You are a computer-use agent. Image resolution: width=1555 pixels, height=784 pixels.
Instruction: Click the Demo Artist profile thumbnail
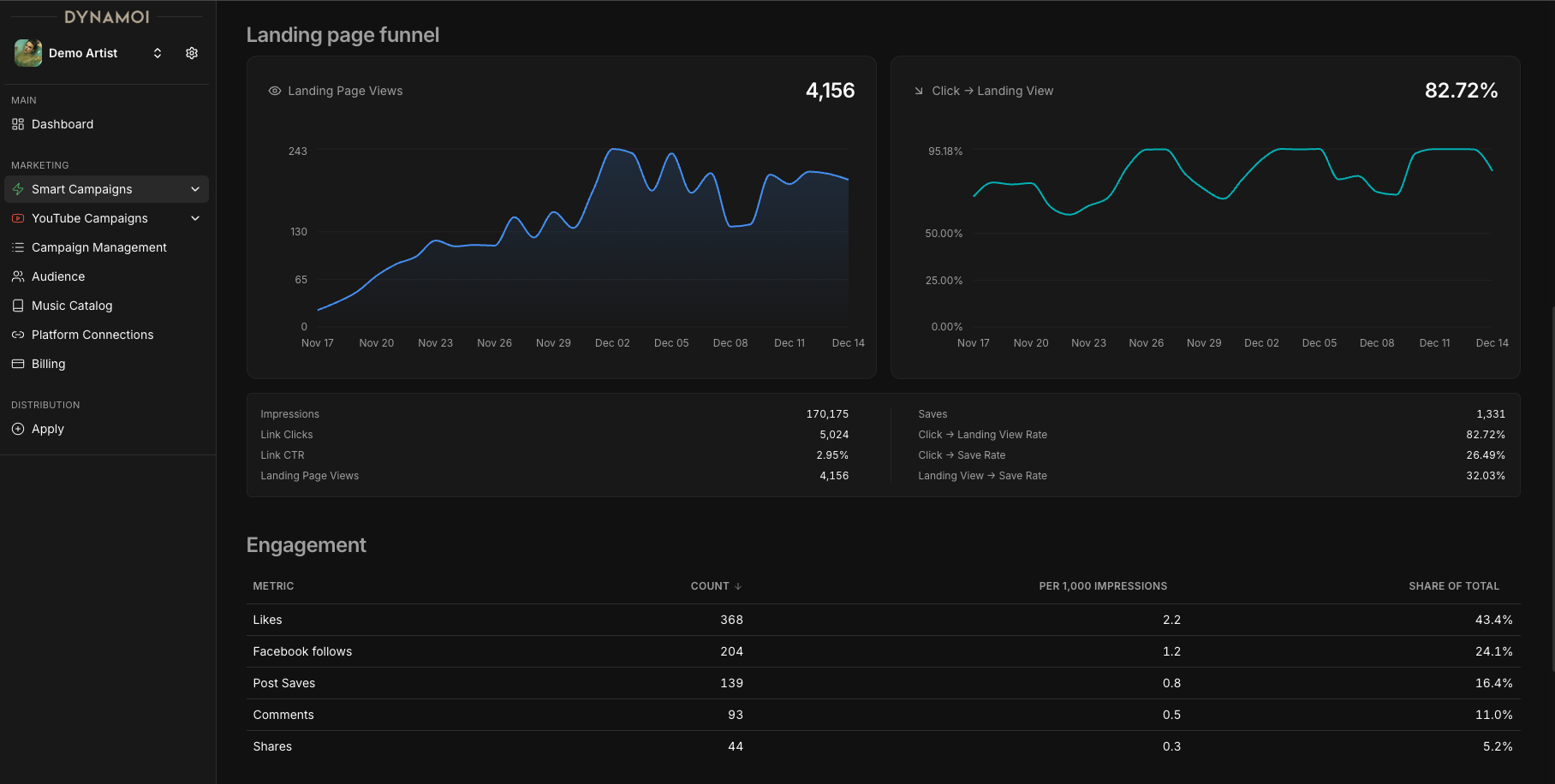pyautogui.click(x=28, y=53)
